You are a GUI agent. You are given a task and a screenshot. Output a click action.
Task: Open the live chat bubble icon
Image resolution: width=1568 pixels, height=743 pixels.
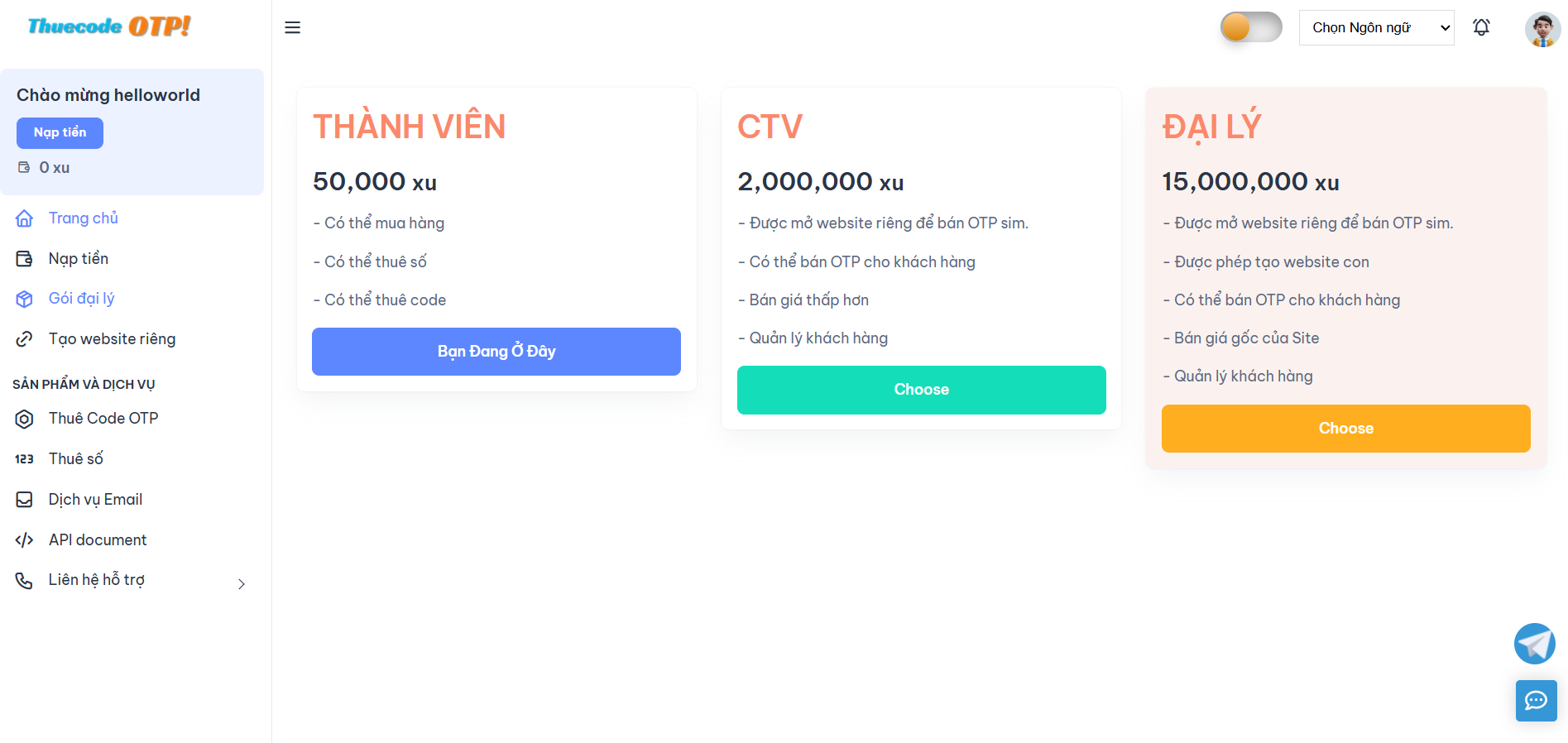tap(1537, 701)
